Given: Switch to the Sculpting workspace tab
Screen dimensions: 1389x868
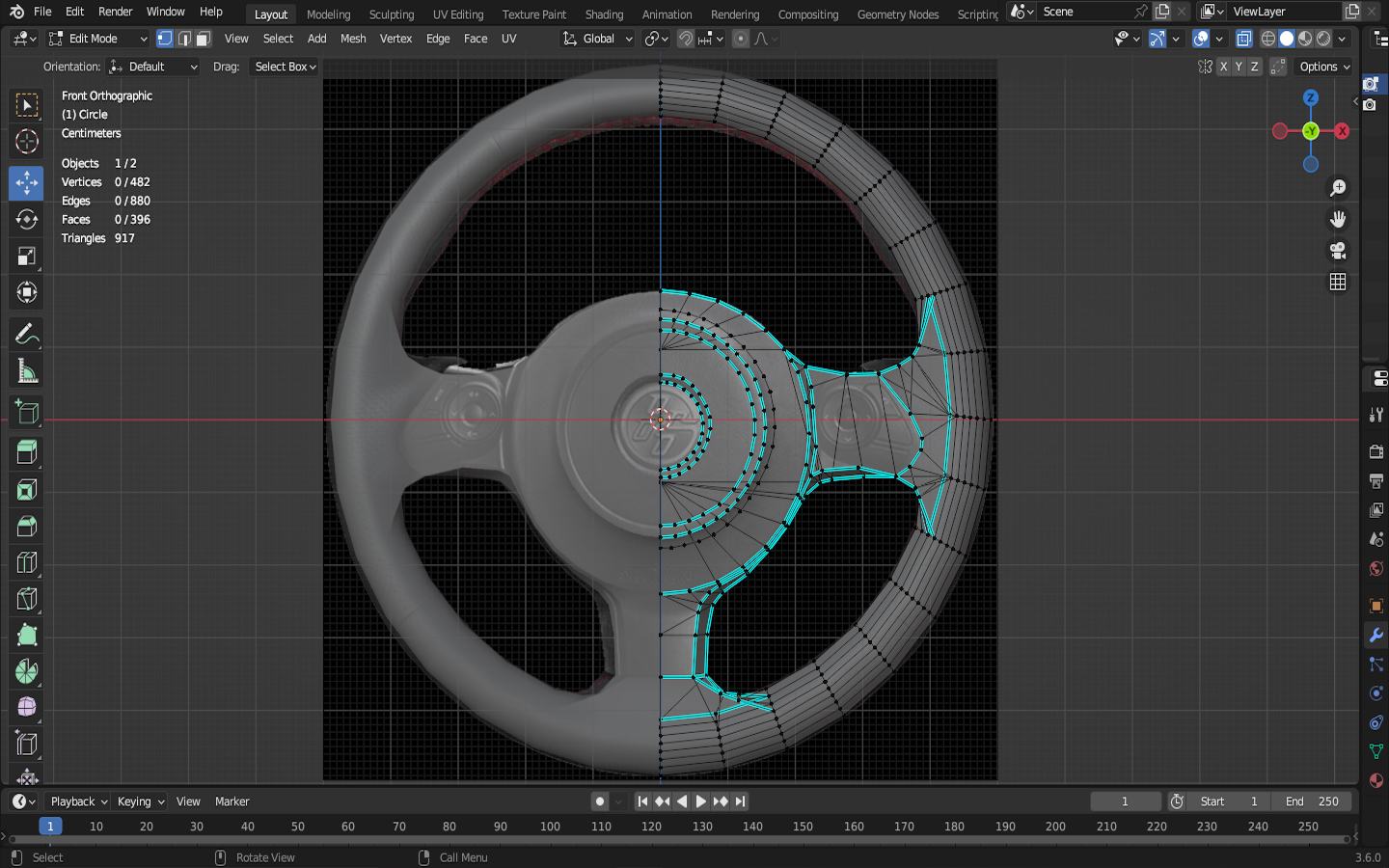Looking at the screenshot, I should tap(392, 14).
